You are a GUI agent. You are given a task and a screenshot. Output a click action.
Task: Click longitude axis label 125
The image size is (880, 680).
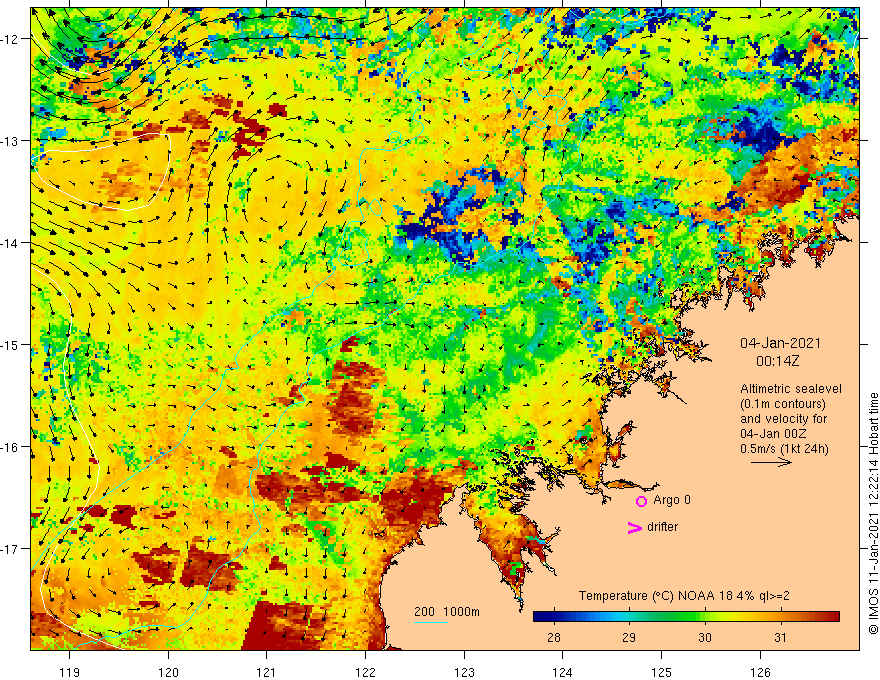tap(661, 672)
